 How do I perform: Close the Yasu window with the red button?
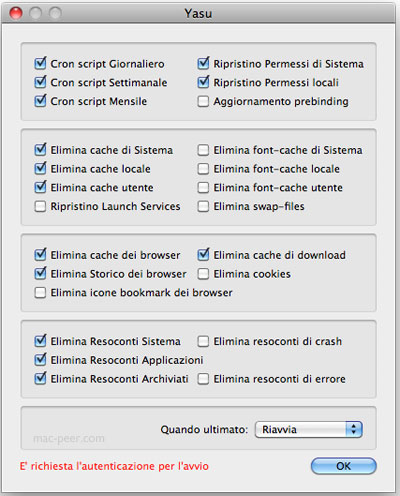tap(16, 13)
